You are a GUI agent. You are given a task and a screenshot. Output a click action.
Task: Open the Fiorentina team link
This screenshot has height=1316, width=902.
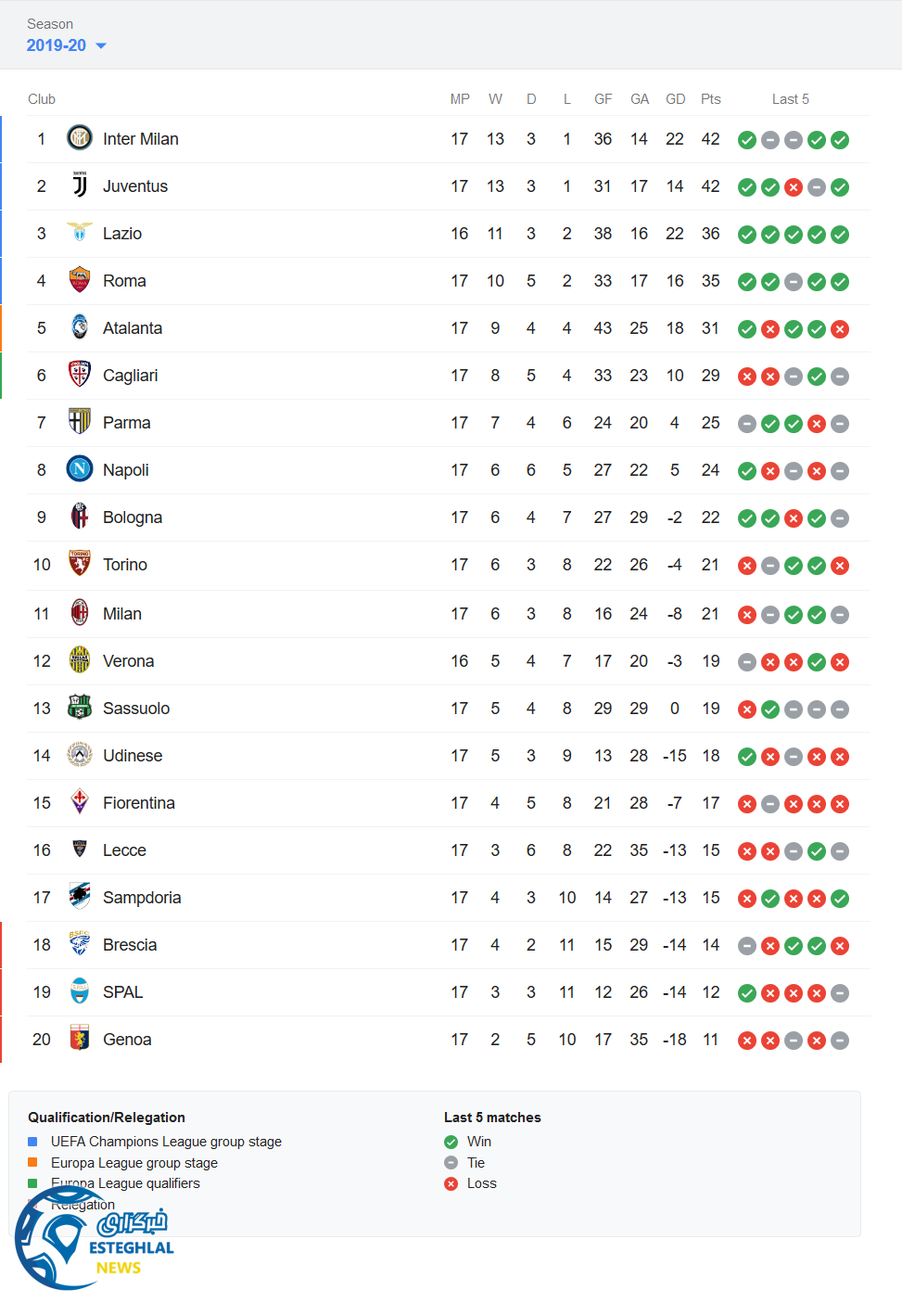[x=139, y=803]
